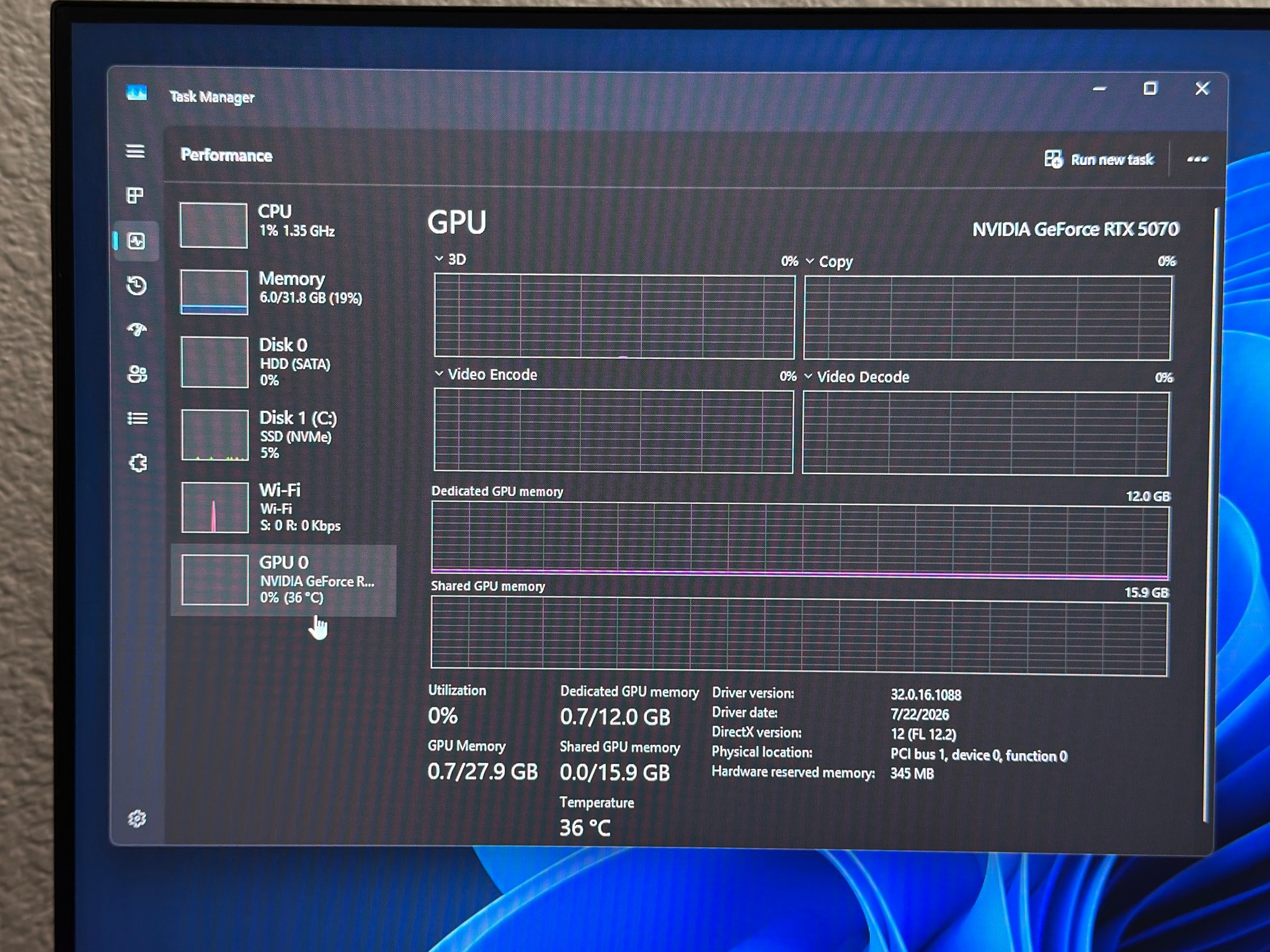Click the CPU mini graph thumbnail
This screenshot has width=1270, height=952.
tap(213, 226)
